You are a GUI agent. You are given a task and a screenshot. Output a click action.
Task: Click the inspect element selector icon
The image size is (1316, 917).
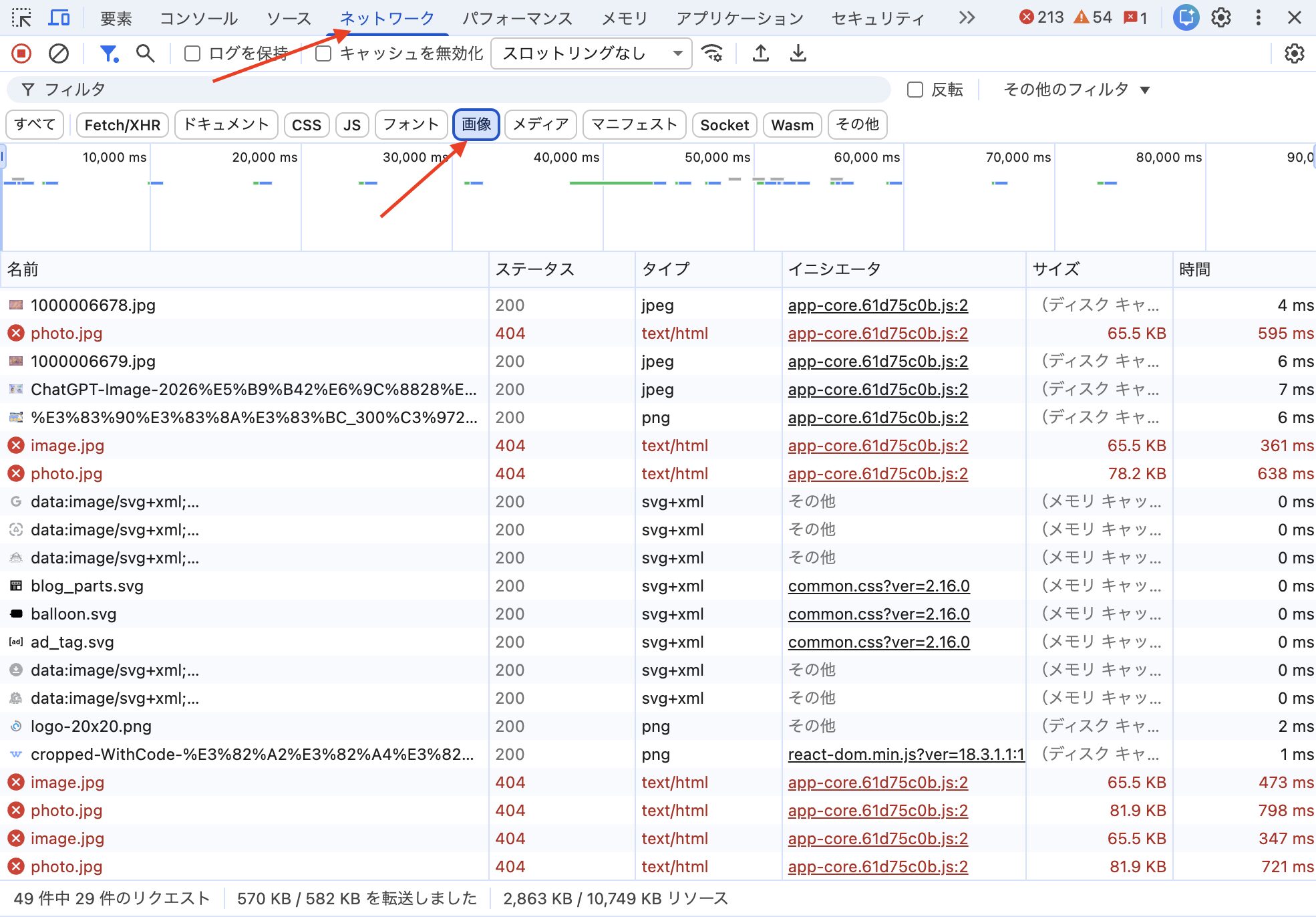click(x=21, y=18)
